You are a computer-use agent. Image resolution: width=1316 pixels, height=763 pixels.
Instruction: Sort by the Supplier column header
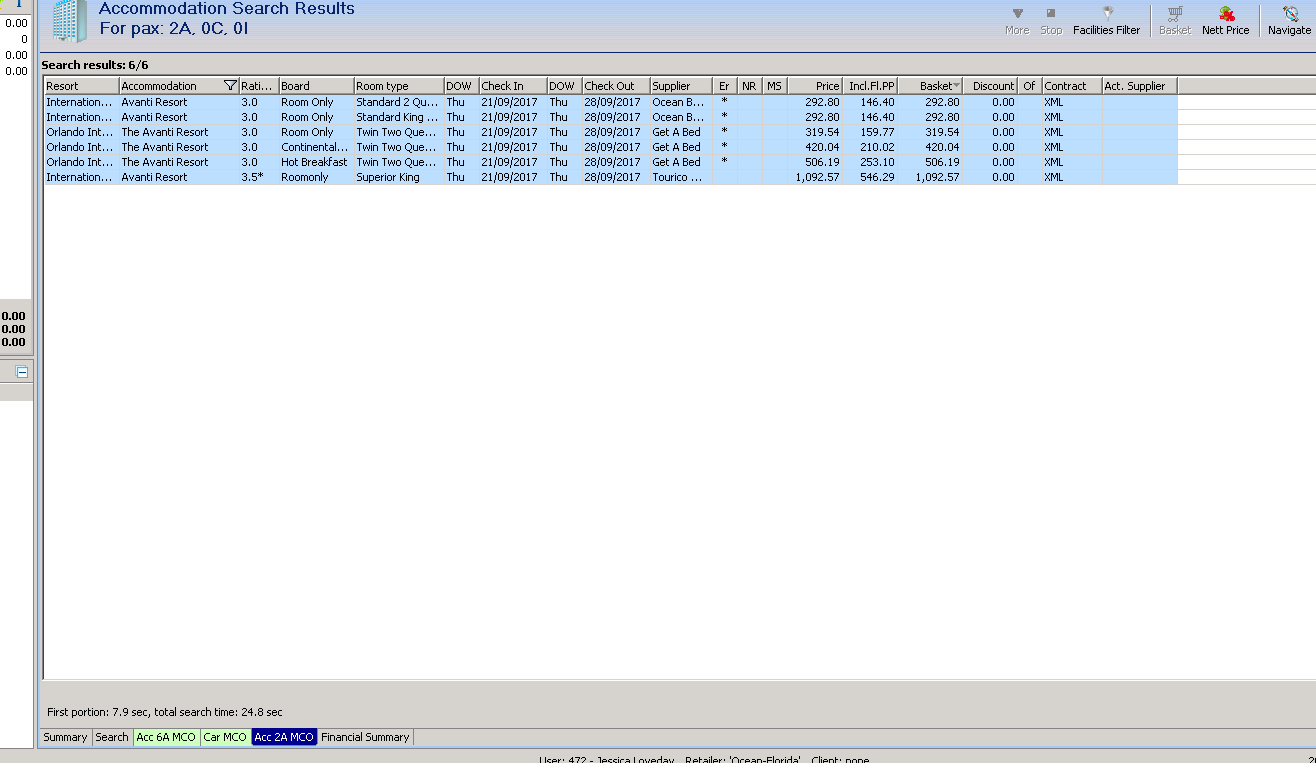point(681,86)
